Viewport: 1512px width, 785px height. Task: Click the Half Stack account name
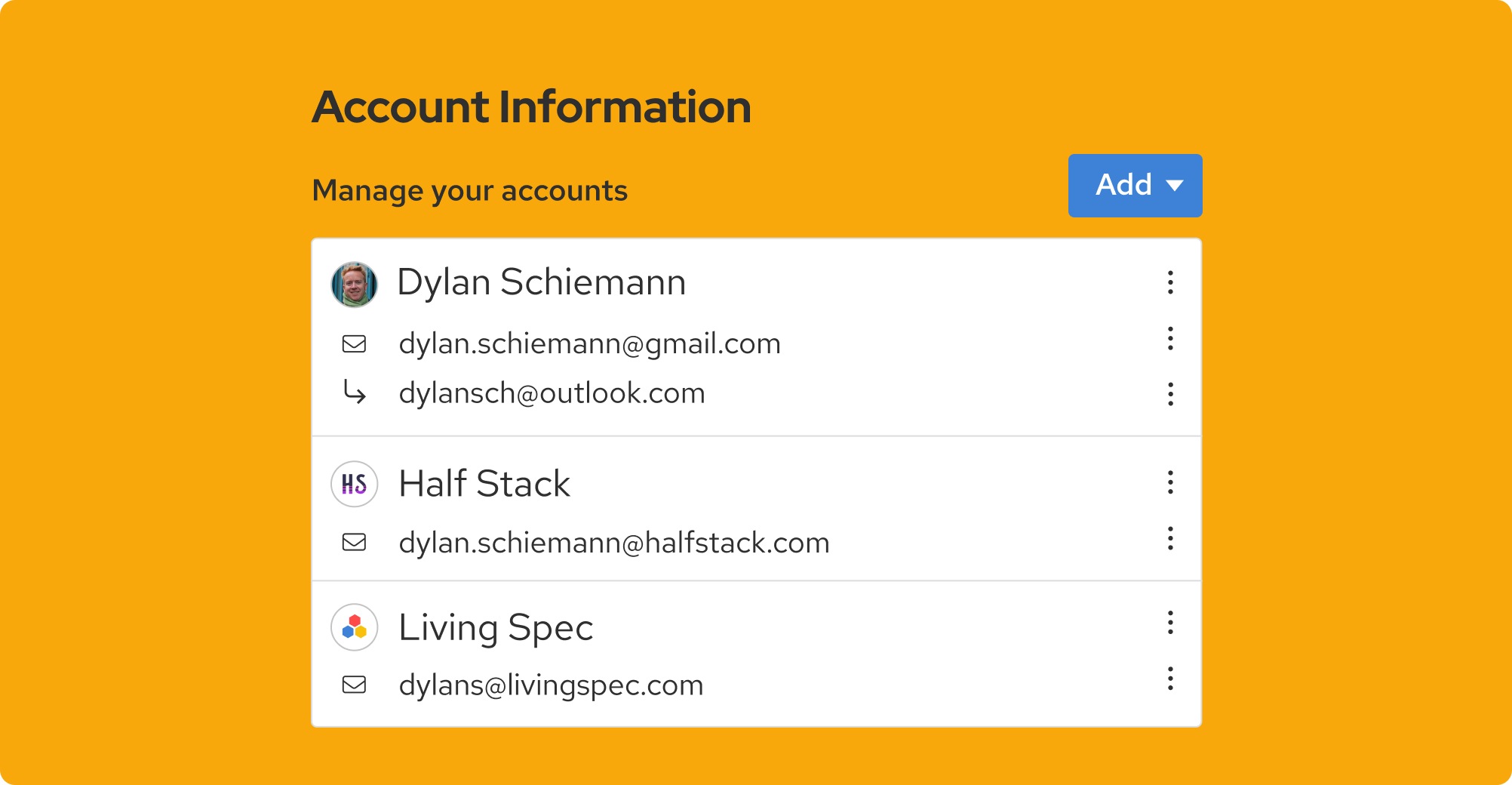pos(484,484)
